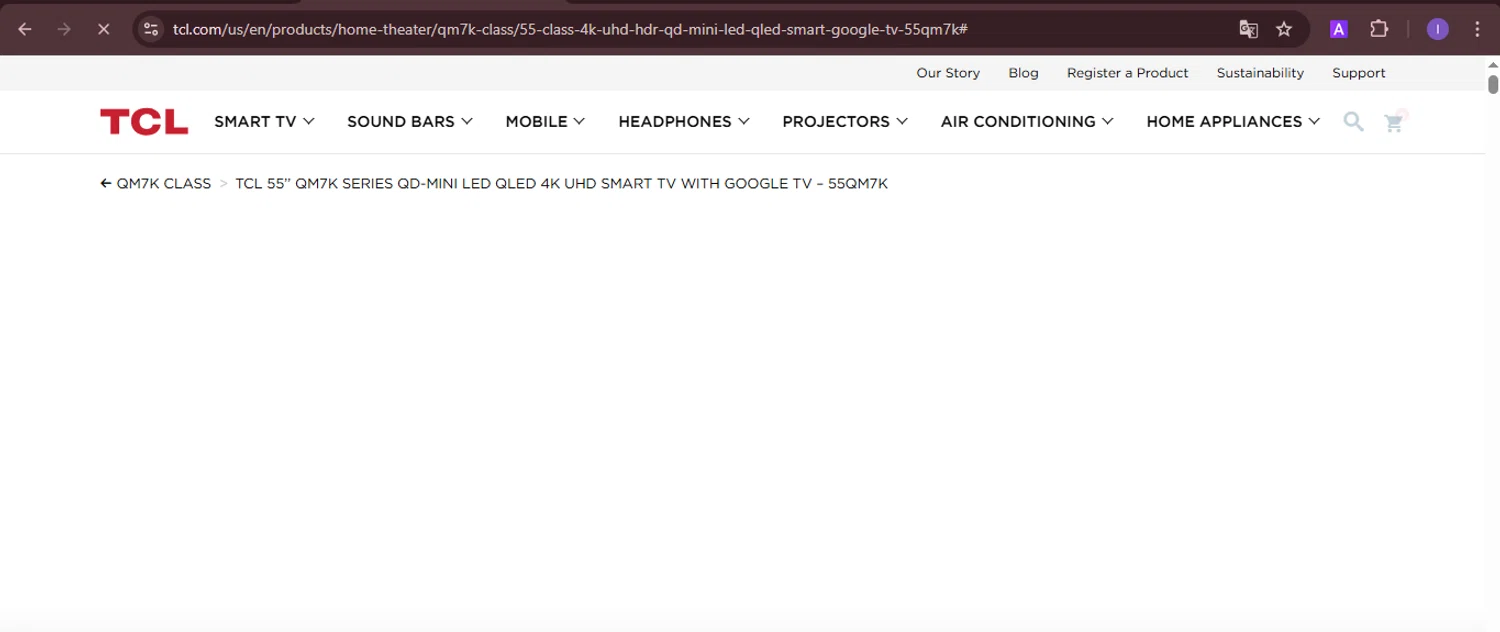The height and width of the screenshot is (632, 1500).
Task: Open the Sustainability link
Action: point(1260,73)
